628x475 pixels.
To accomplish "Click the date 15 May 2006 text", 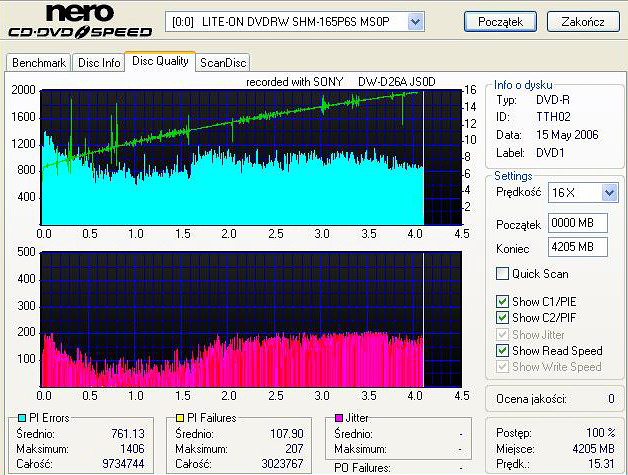I will (567, 135).
